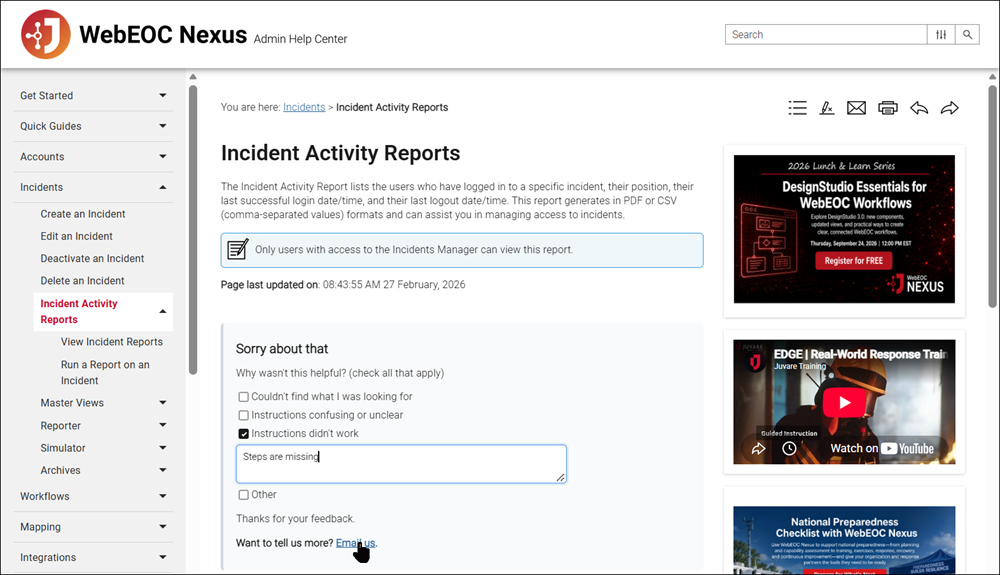Uncheck Instructions didn't work
Viewport: 1000px width, 575px height.
(x=244, y=433)
